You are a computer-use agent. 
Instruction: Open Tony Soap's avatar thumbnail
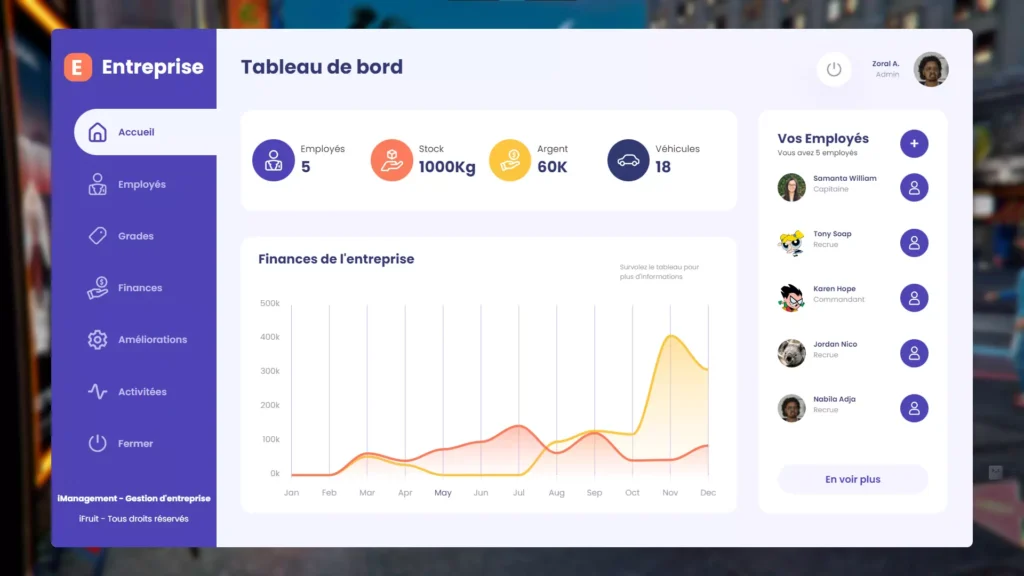(x=791, y=242)
